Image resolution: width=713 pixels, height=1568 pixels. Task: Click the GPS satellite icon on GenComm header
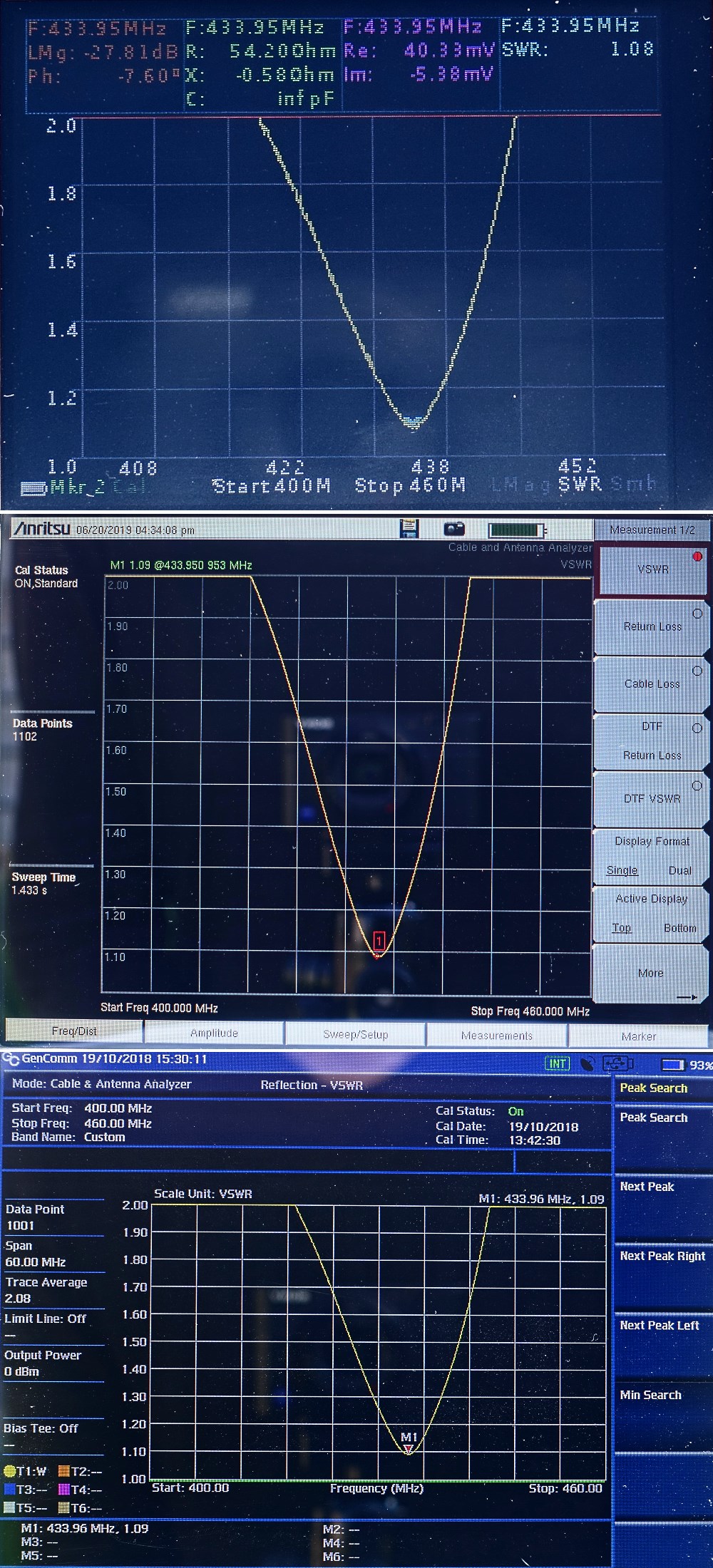click(588, 1064)
